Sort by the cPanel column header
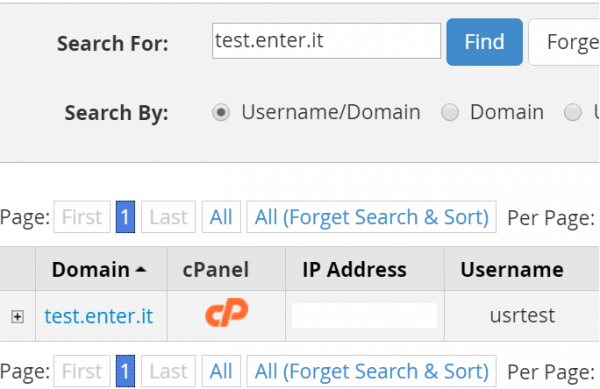This screenshot has height=389, width=600. [216, 270]
